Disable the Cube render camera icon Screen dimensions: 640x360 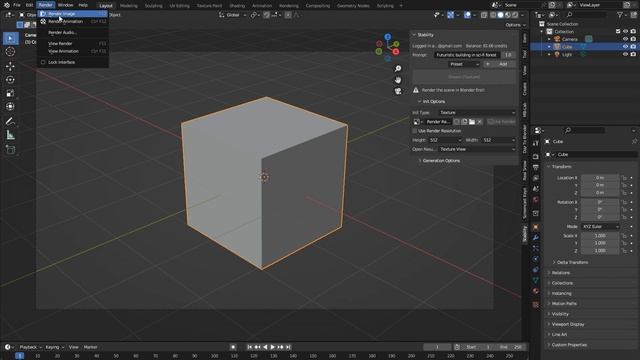(x=633, y=47)
